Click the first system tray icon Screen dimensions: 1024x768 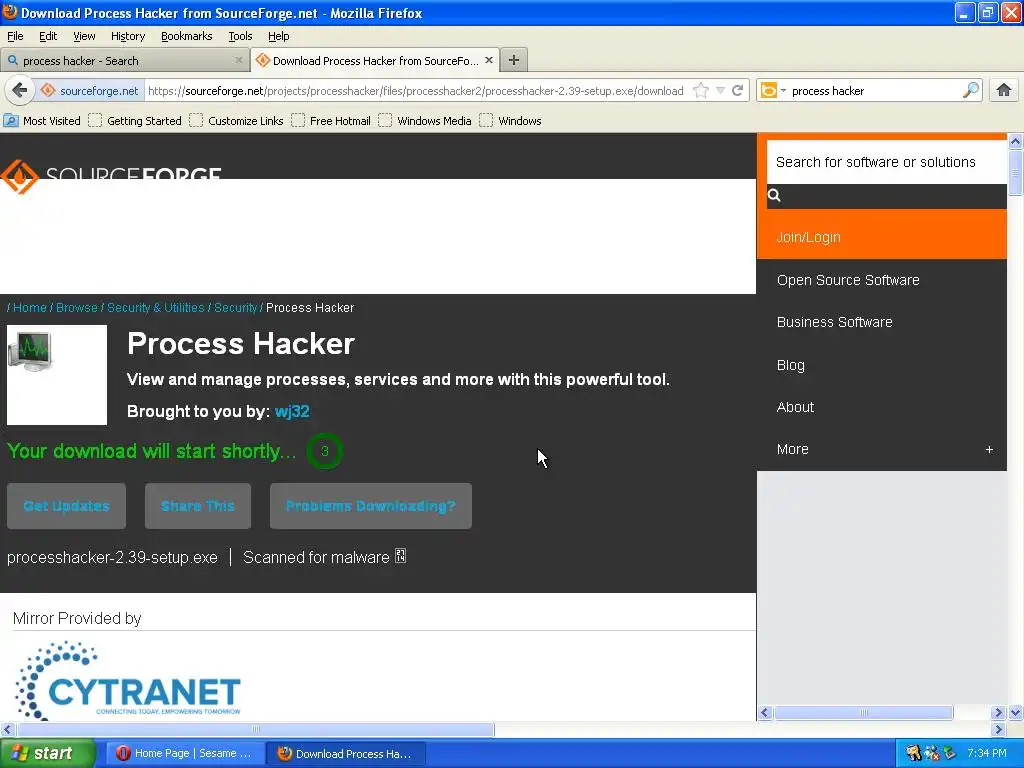(x=913, y=753)
